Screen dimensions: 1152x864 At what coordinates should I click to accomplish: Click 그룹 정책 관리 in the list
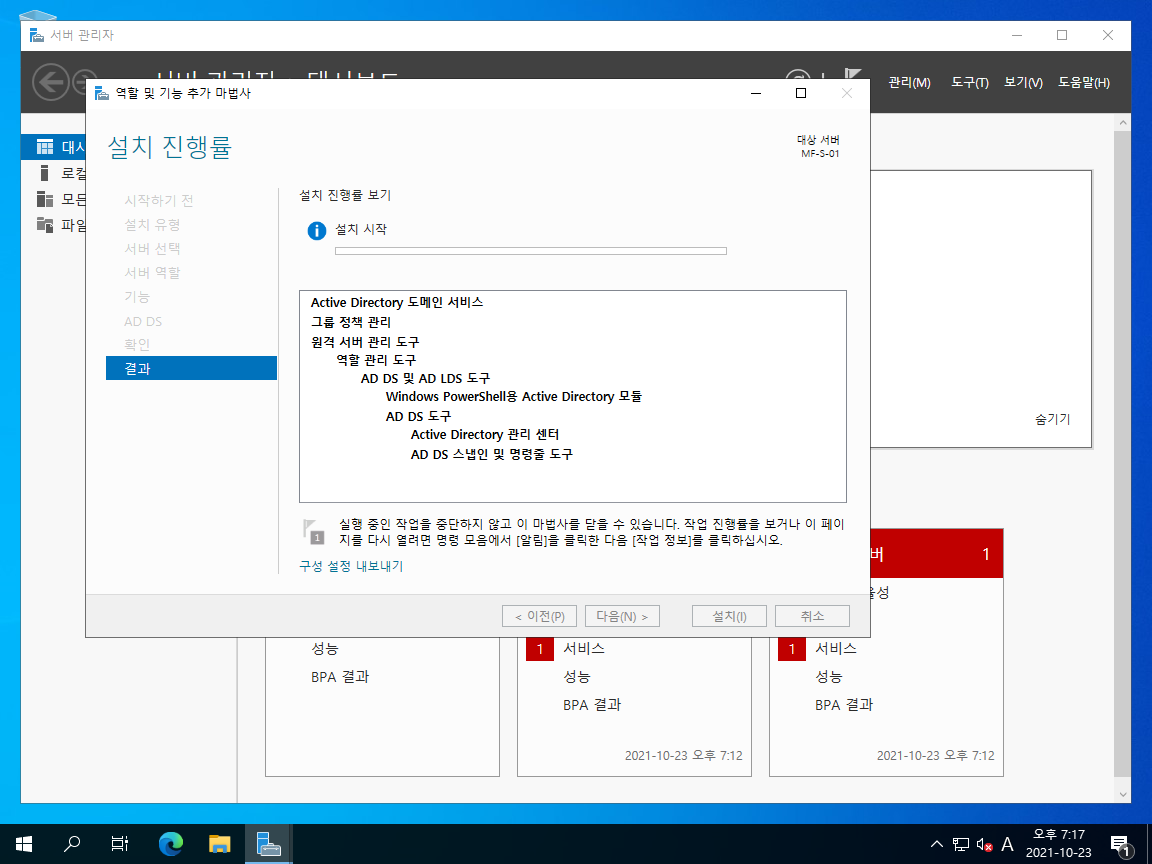[x=350, y=322]
